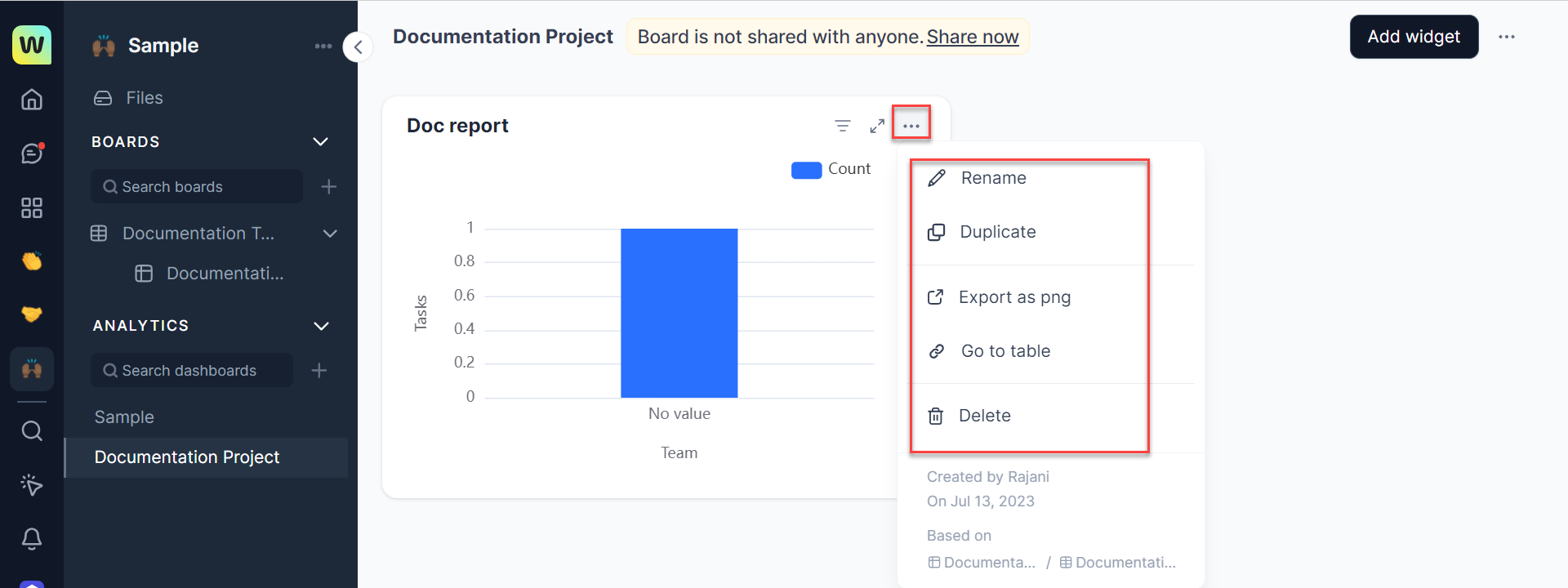Expand Doc report widget to fullscreen
This screenshot has width=1568, height=588.
tap(877, 126)
